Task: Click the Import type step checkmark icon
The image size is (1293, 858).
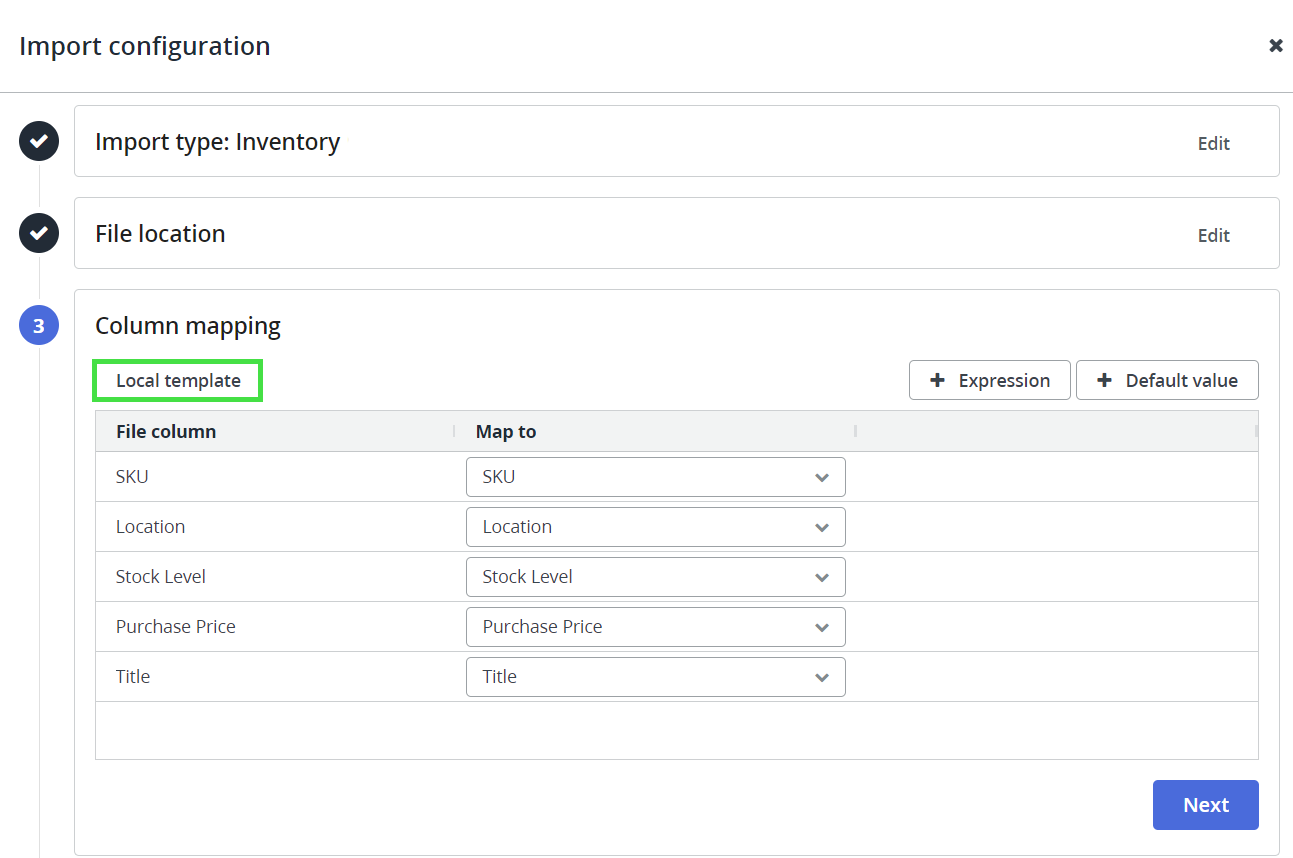Action: tap(39, 142)
